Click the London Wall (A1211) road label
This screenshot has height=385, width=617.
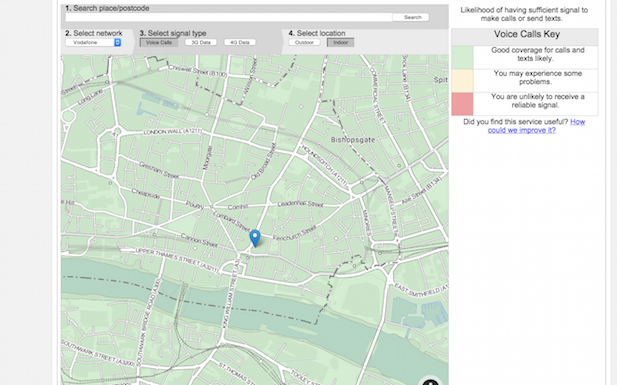172,131
